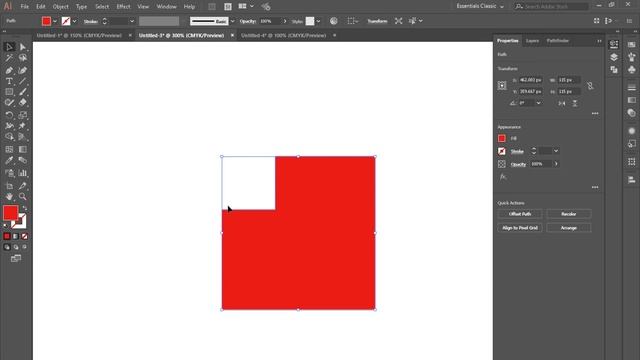This screenshot has width=640, height=360.
Task: Select the Gradient tool
Action: 23,149
